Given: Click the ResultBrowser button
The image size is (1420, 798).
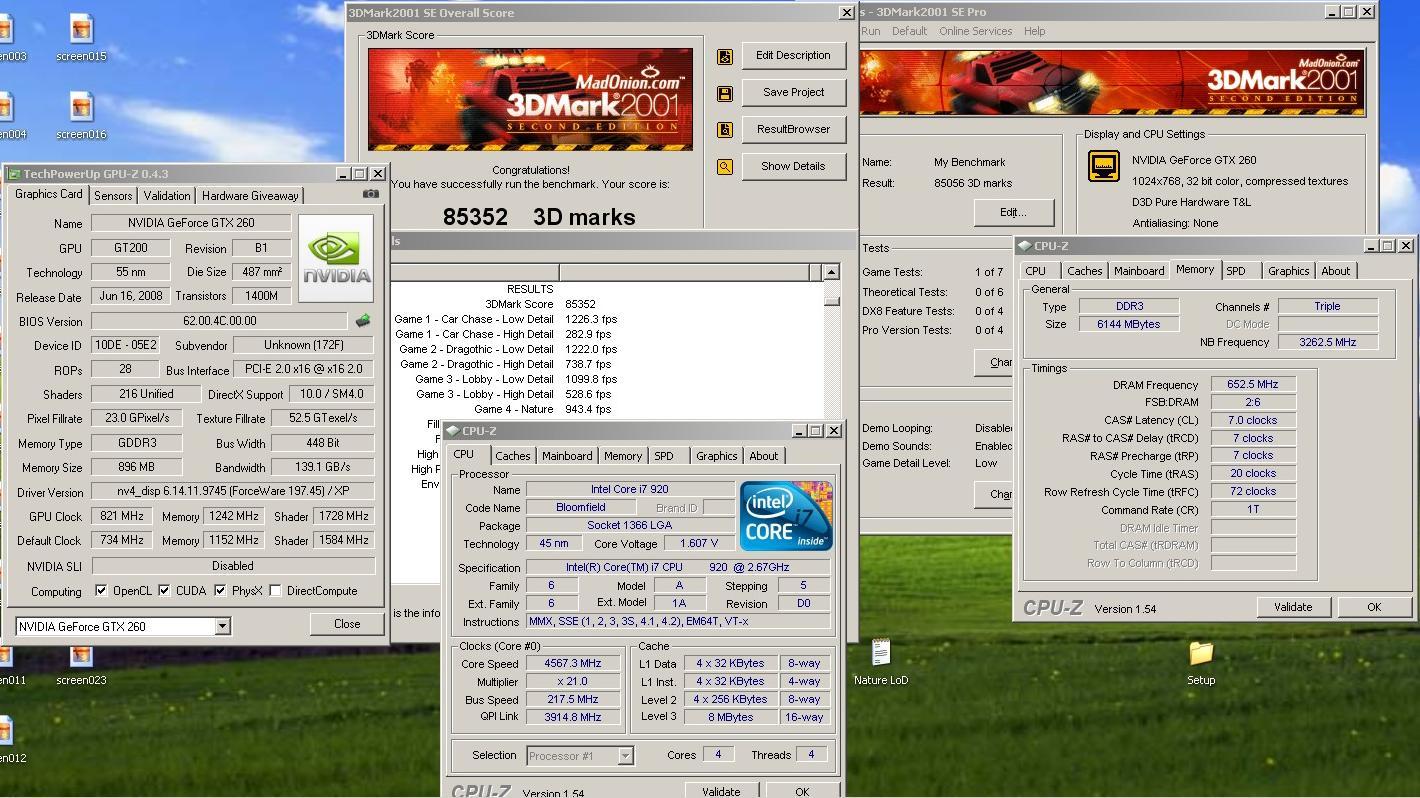Looking at the screenshot, I should pos(793,129).
